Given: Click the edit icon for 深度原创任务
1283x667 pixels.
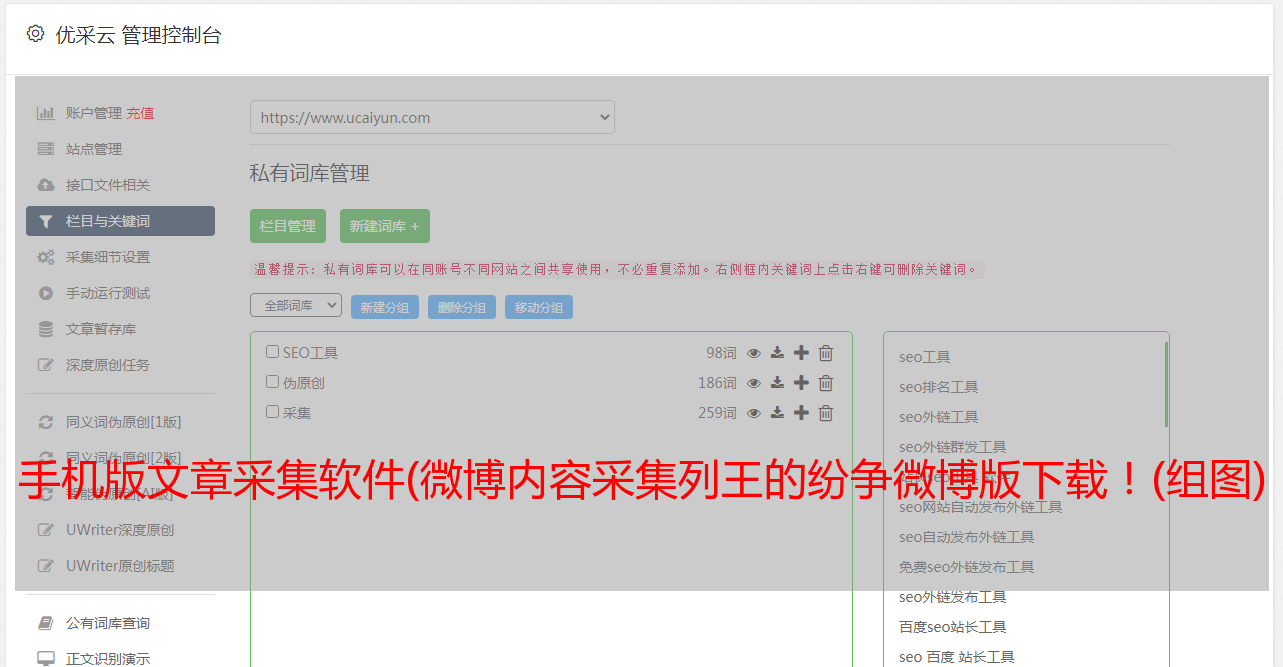Looking at the screenshot, I should coord(45,365).
